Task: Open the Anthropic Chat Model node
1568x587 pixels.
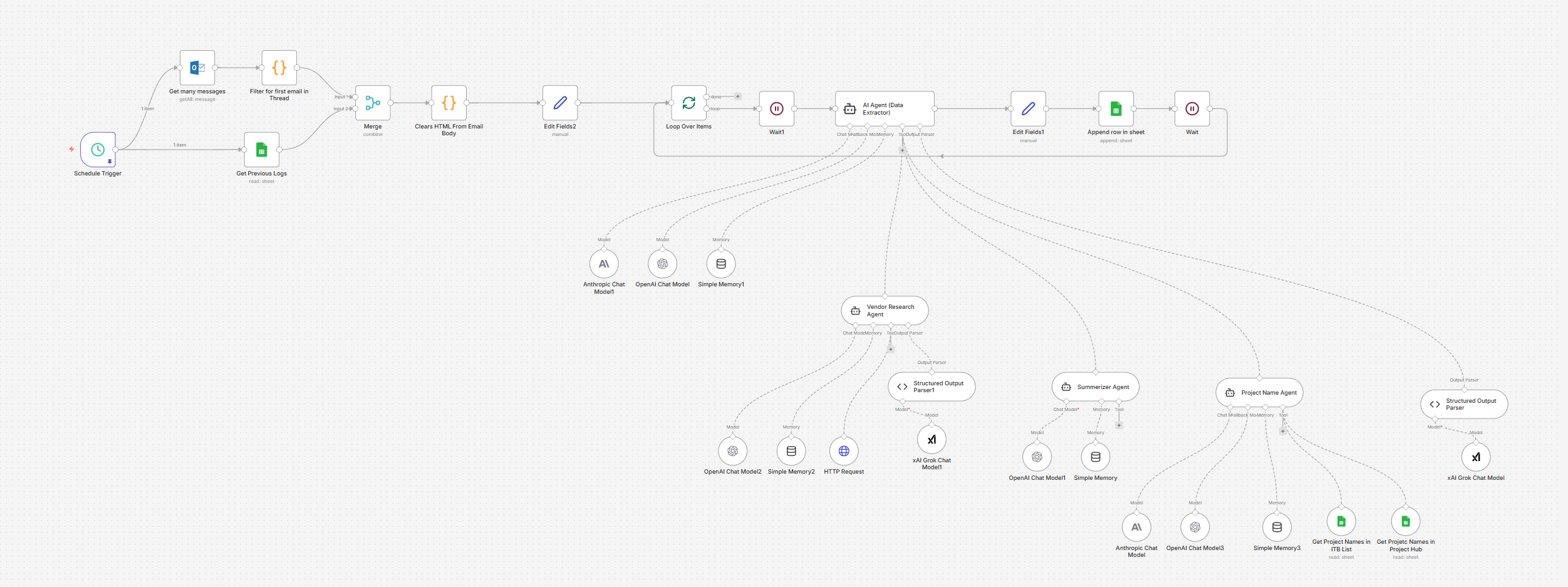Action: pos(1136,526)
